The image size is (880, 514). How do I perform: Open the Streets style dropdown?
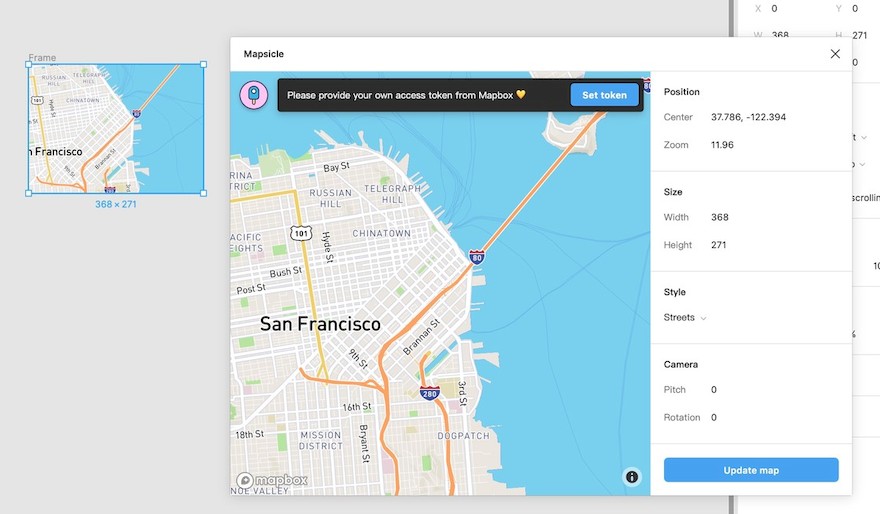pyautogui.click(x=685, y=318)
